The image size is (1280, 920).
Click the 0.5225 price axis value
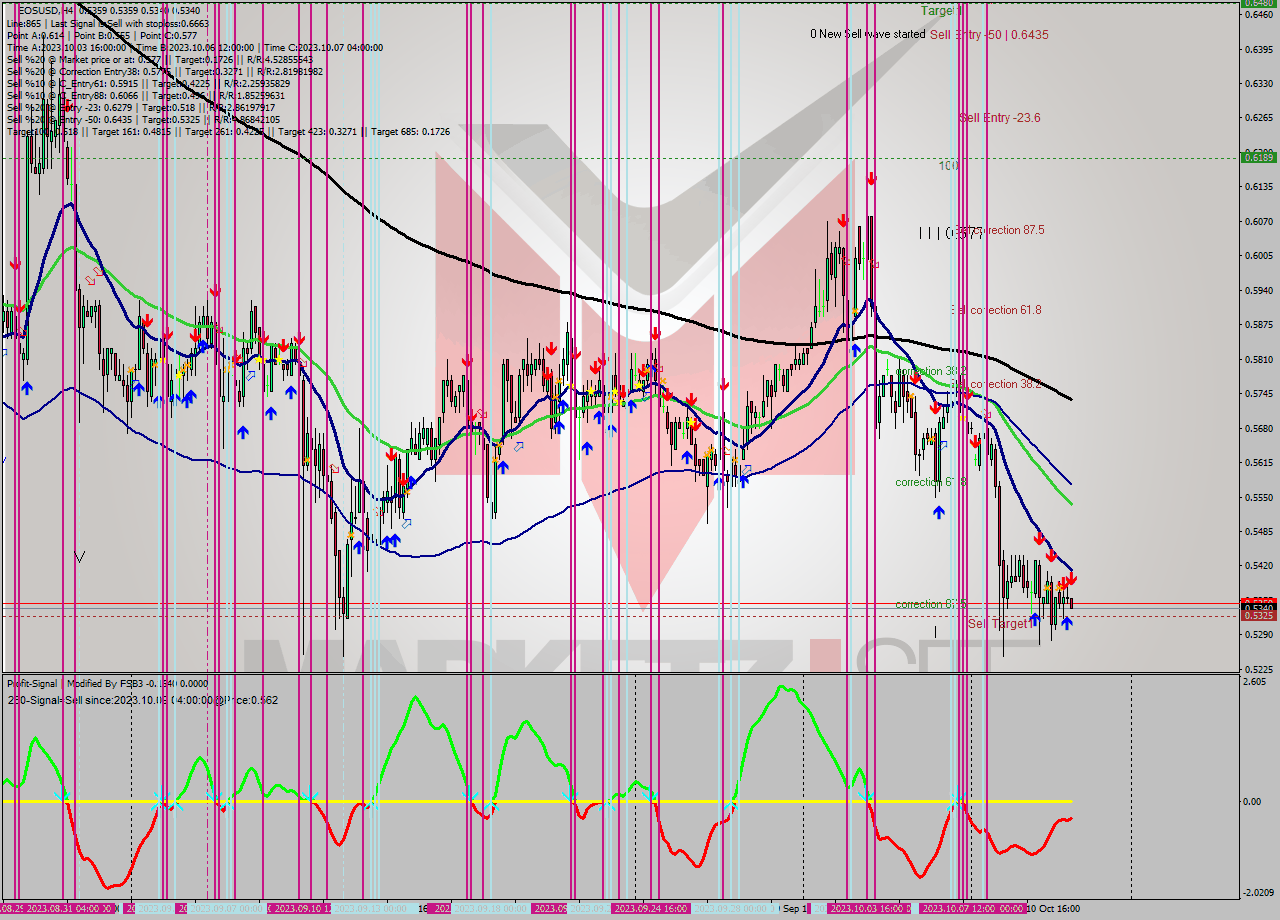point(1258,669)
